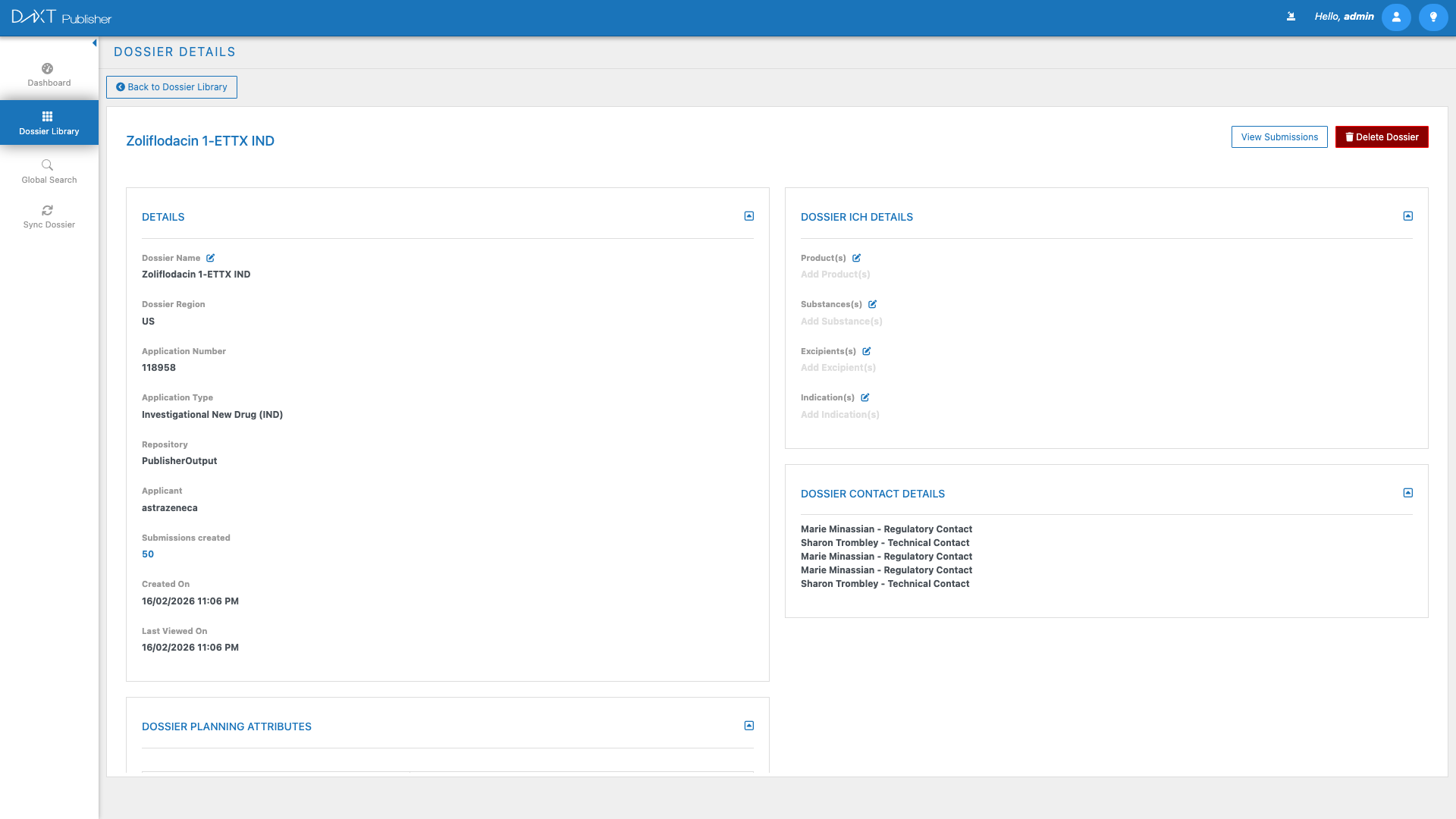Image resolution: width=1456 pixels, height=819 pixels.
Task: Click the Product(s) edit pencil icon
Action: [856, 258]
